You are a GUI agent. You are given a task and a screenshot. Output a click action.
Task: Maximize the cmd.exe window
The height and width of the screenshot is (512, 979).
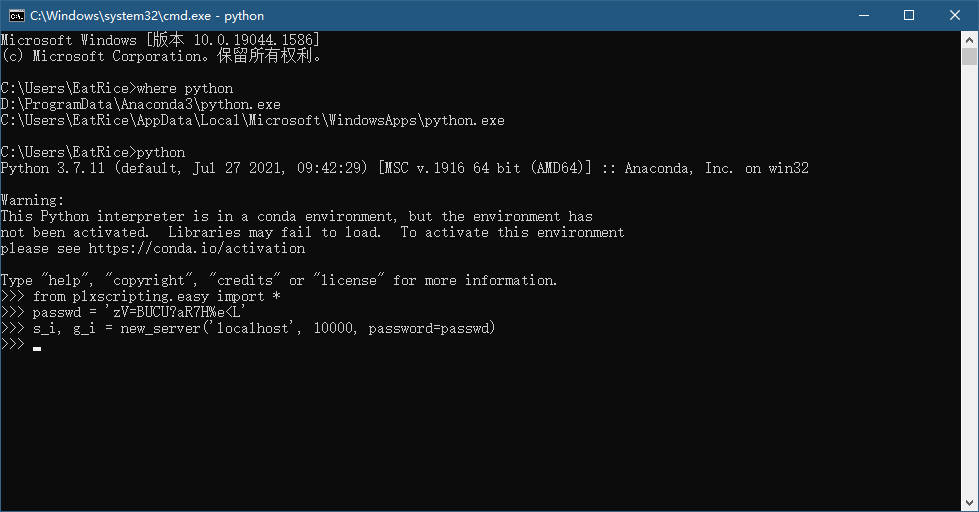[909, 16]
